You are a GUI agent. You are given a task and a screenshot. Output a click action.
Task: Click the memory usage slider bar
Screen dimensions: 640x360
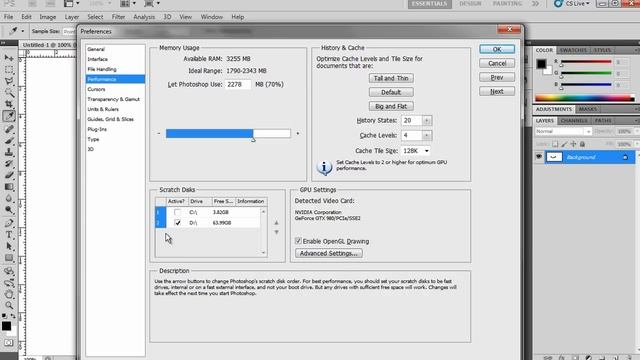pos(228,133)
